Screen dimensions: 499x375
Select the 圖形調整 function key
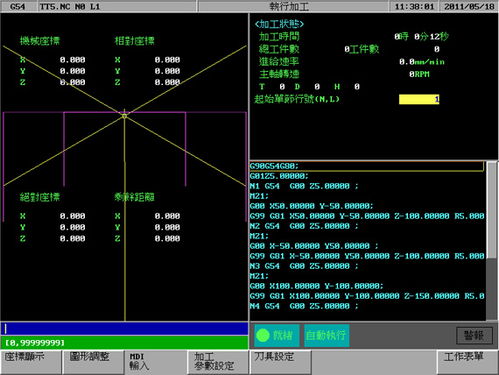(93, 362)
